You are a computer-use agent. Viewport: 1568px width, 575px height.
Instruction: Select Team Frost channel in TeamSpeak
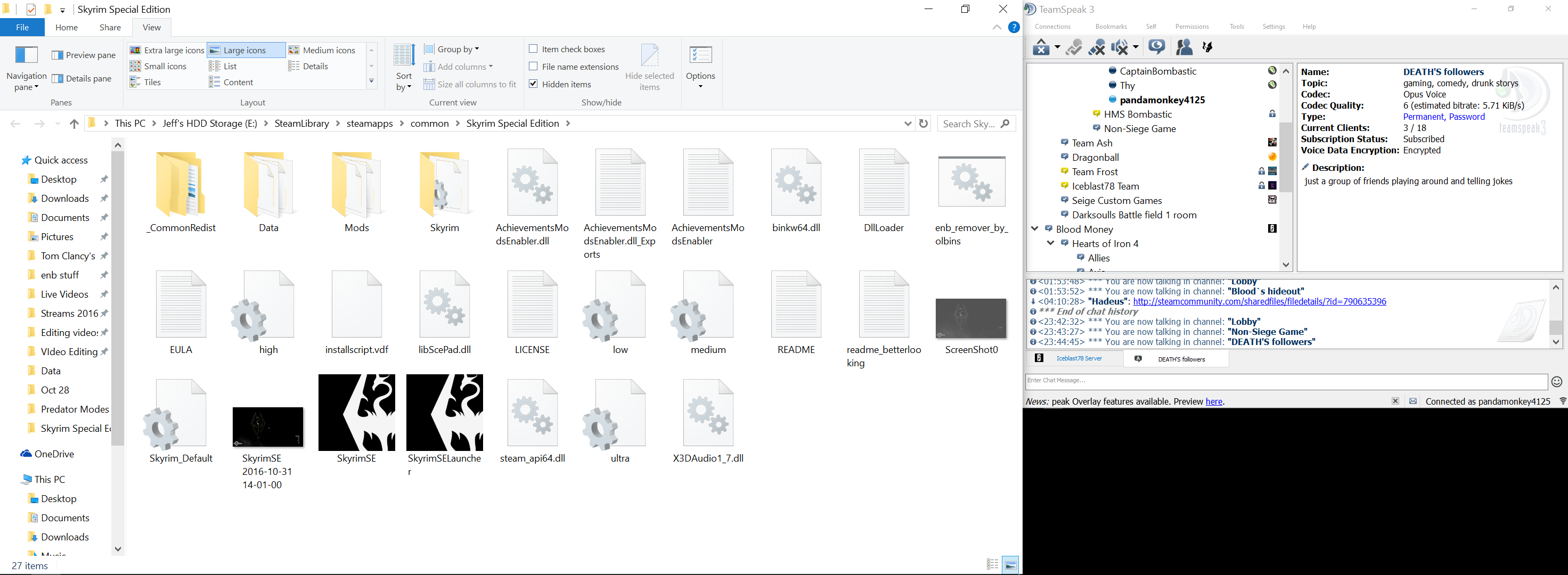coord(1095,171)
